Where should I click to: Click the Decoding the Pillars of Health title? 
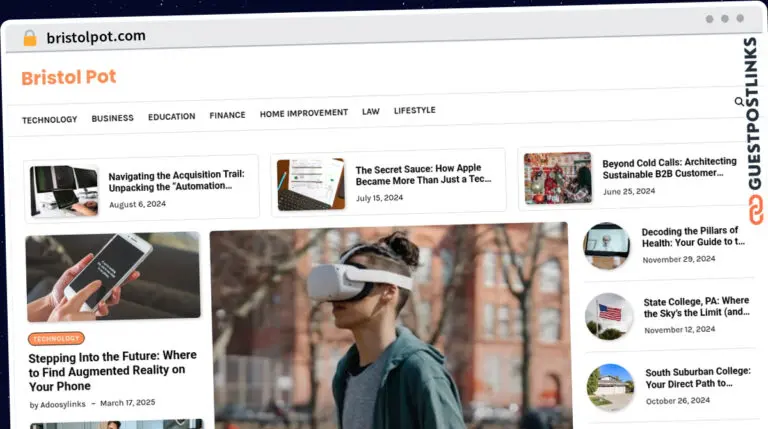(x=693, y=236)
